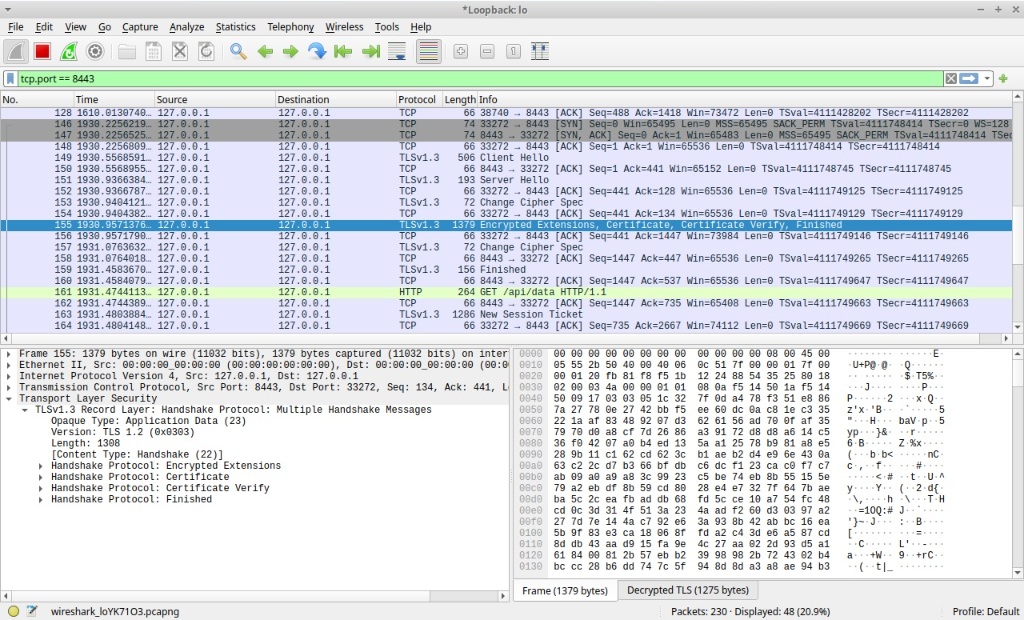This screenshot has height=620, width=1024.
Task: Expand the Ethernet II tree row
Action: (x=8, y=365)
